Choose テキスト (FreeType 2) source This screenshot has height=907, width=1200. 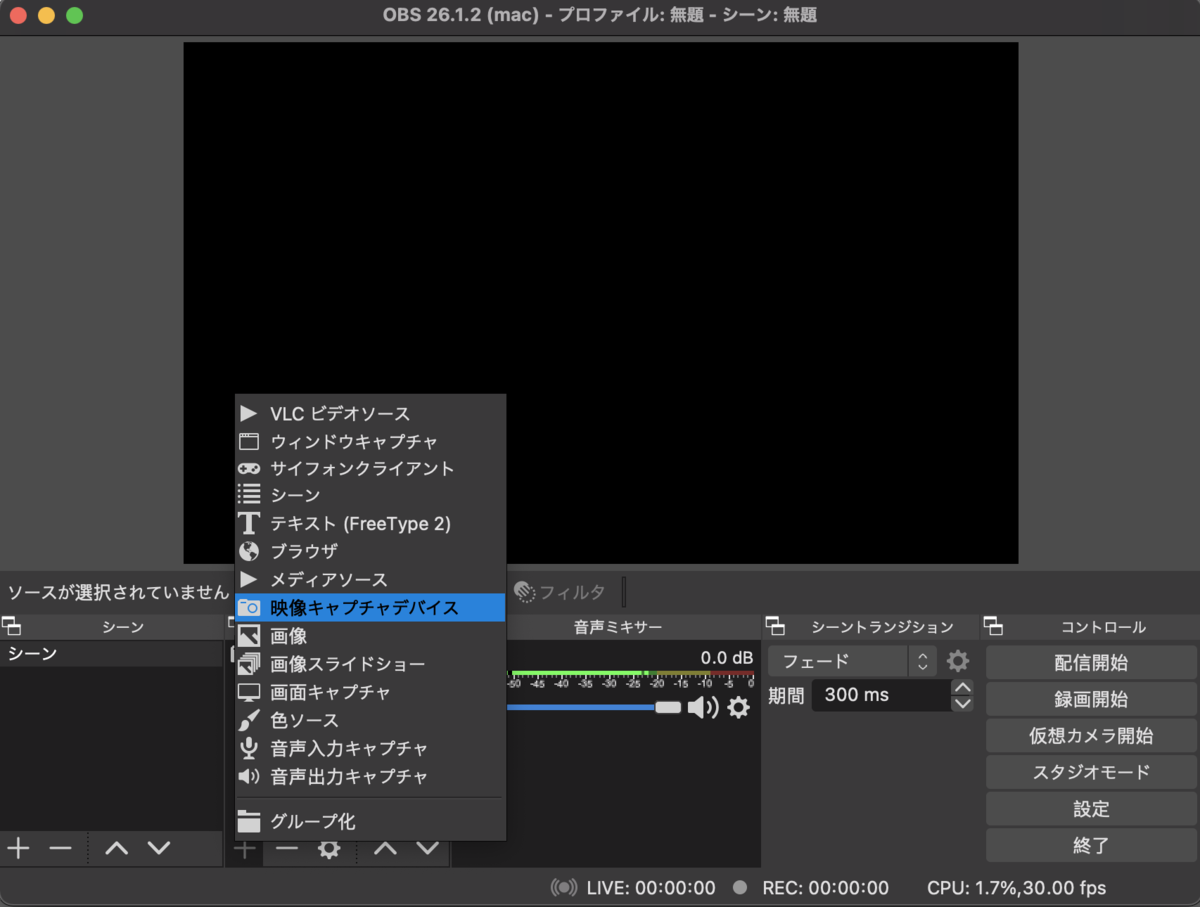click(x=370, y=524)
